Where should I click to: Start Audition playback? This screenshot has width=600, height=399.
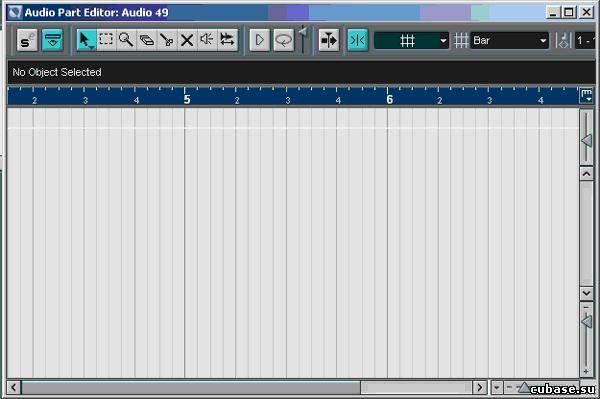(x=259, y=40)
